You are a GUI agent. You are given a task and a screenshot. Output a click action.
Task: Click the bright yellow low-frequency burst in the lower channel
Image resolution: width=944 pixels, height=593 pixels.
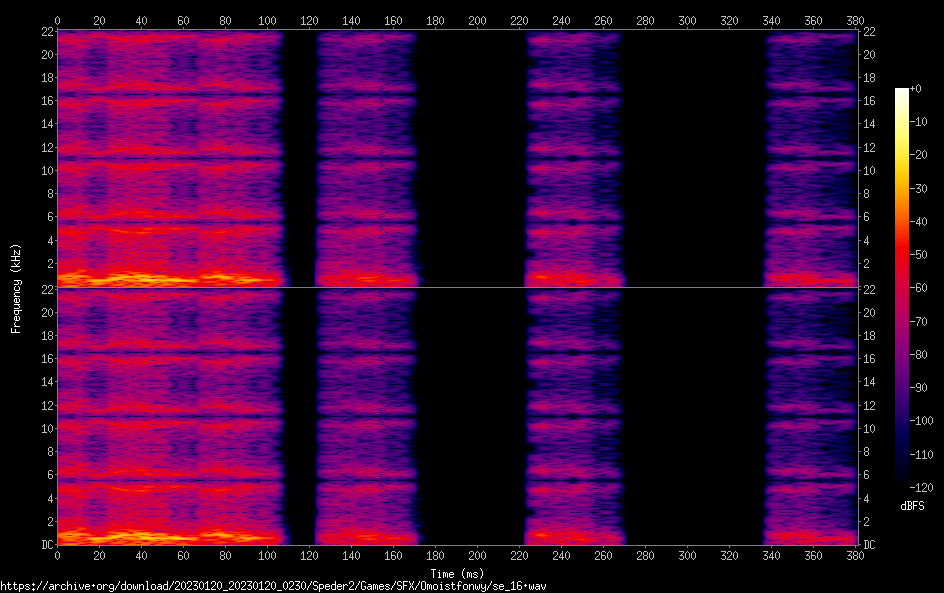[x=120, y=536]
